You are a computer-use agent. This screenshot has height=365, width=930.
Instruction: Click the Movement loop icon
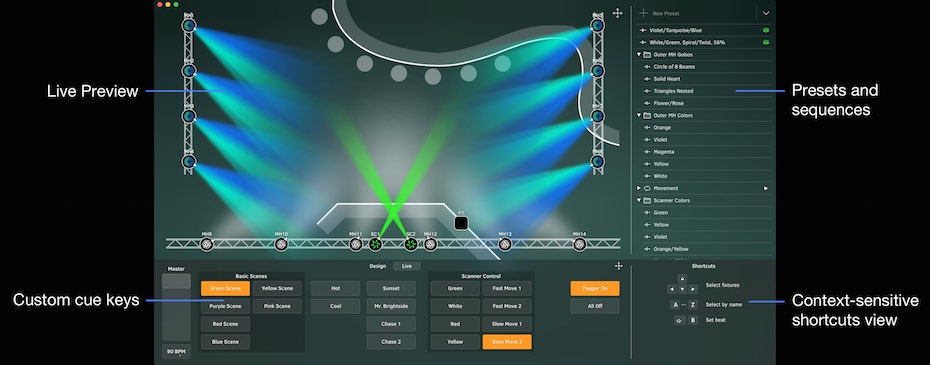(648, 188)
